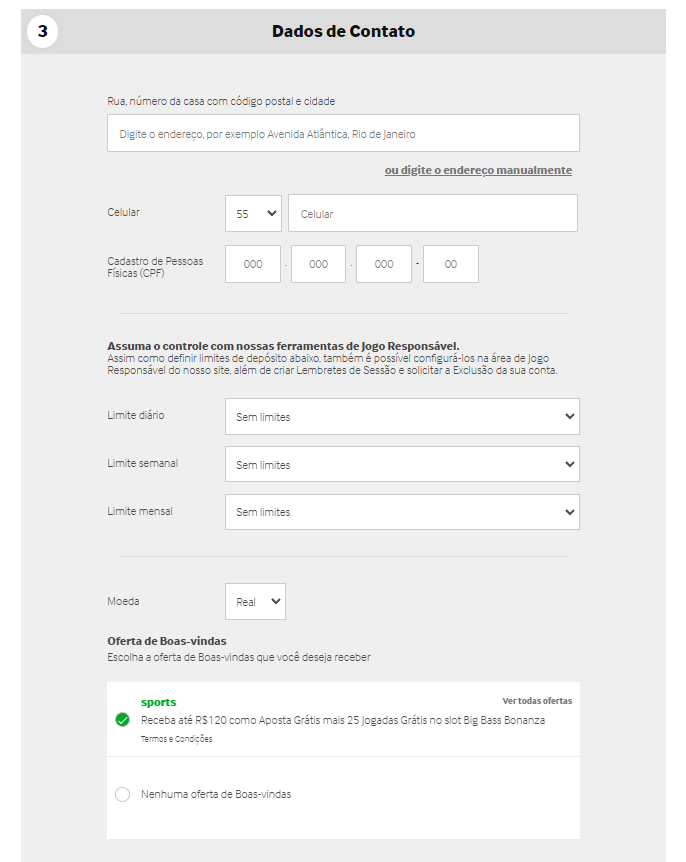Image resolution: width=686 pixels, height=862 pixels.
Task: Click the Celular phone number field
Action: click(x=433, y=213)
